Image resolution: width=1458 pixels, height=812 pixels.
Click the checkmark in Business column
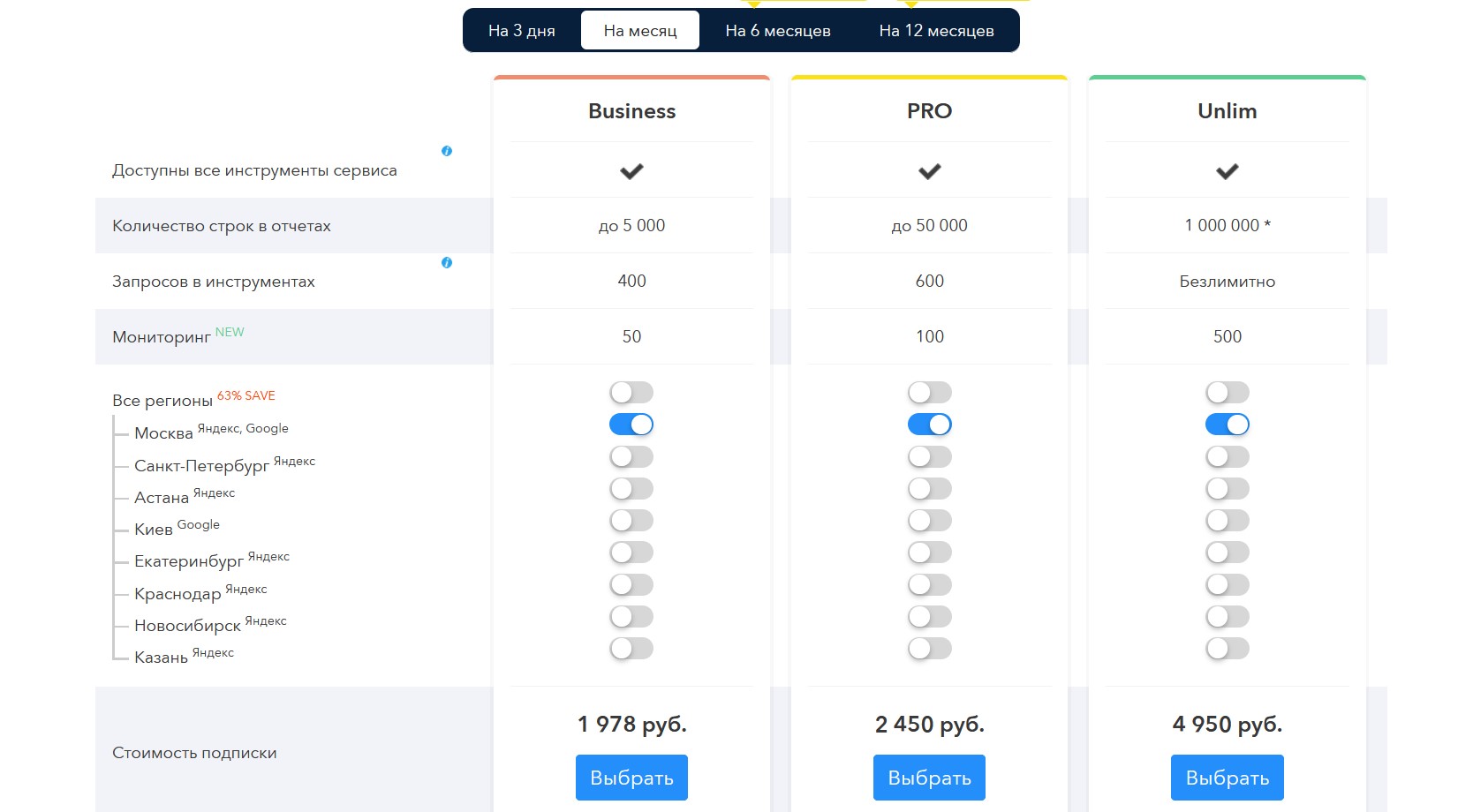(x=631, y=171)
